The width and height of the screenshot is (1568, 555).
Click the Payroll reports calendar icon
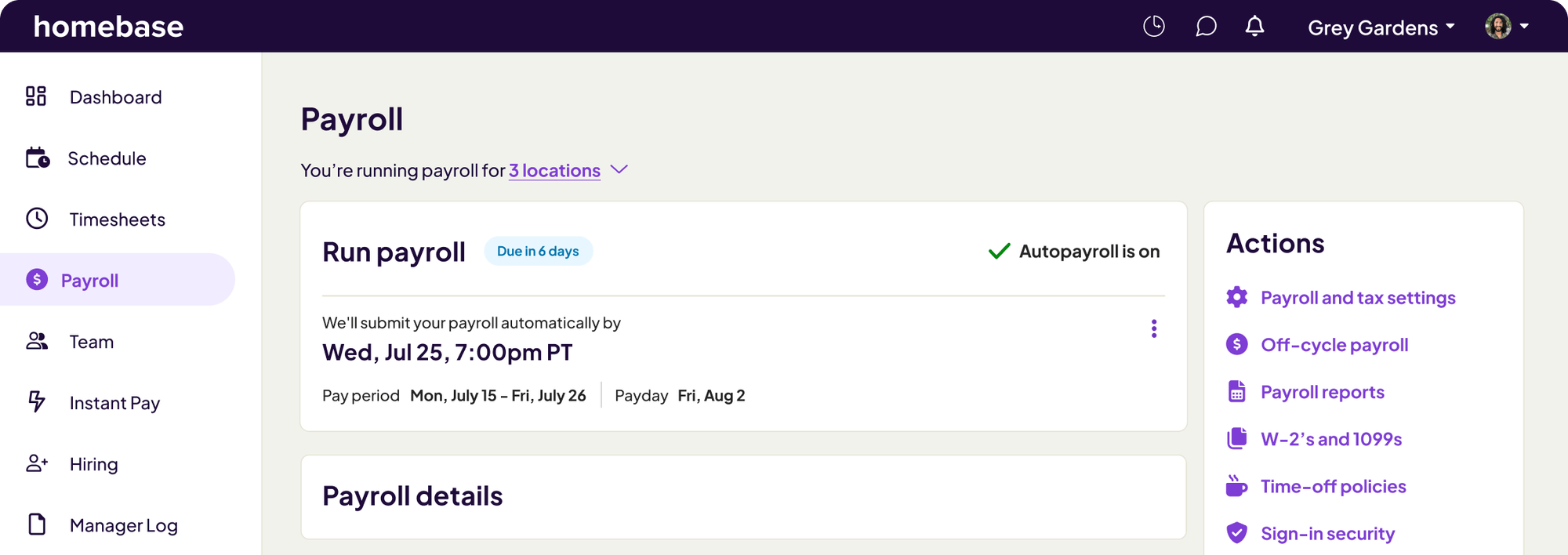(x=1237, y=391)
